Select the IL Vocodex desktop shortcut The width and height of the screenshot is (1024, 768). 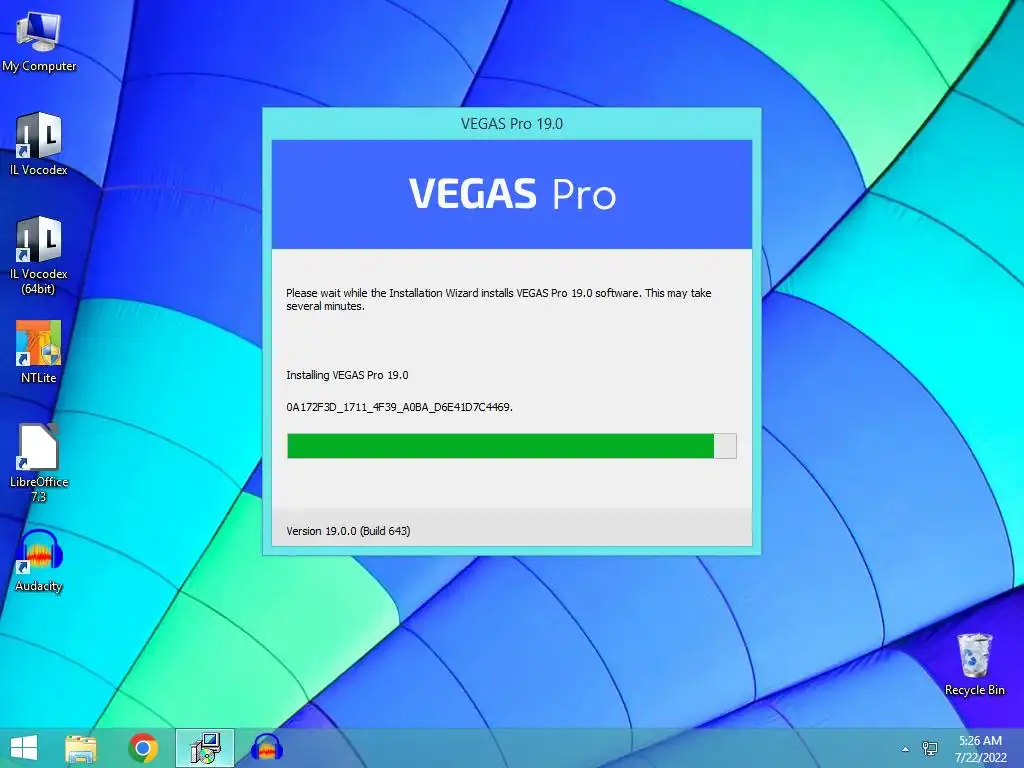[39, 144]
